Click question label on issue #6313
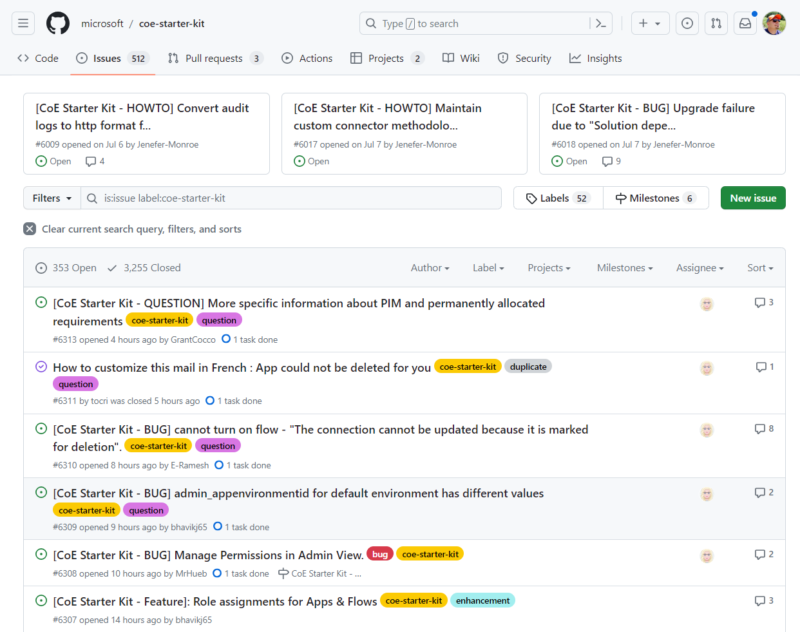The width and height of the screenshot is (800, 632). 219,320
